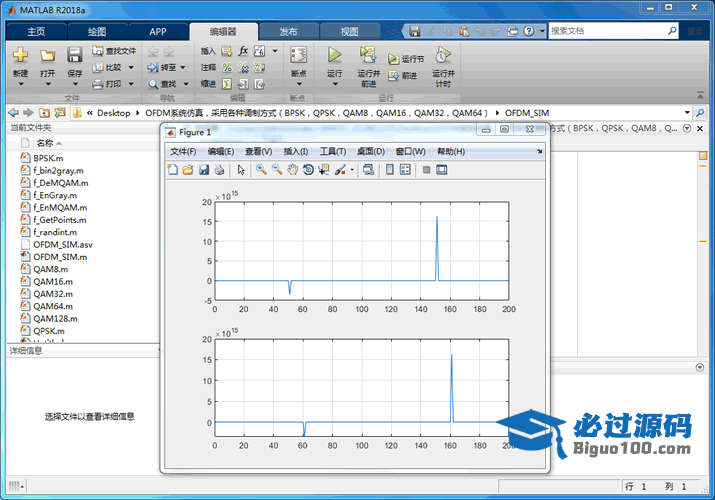The image size is (715, 500).
Task: Click the Run and Time icon
Action: pyautogui.click(x=443, y=55)
